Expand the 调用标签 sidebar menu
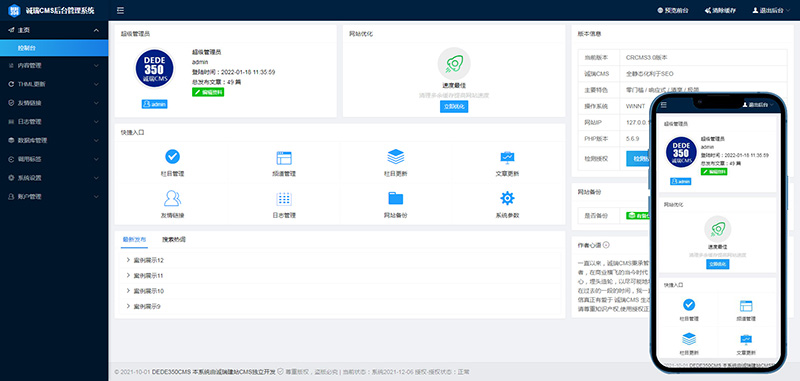 coord(54,159)
